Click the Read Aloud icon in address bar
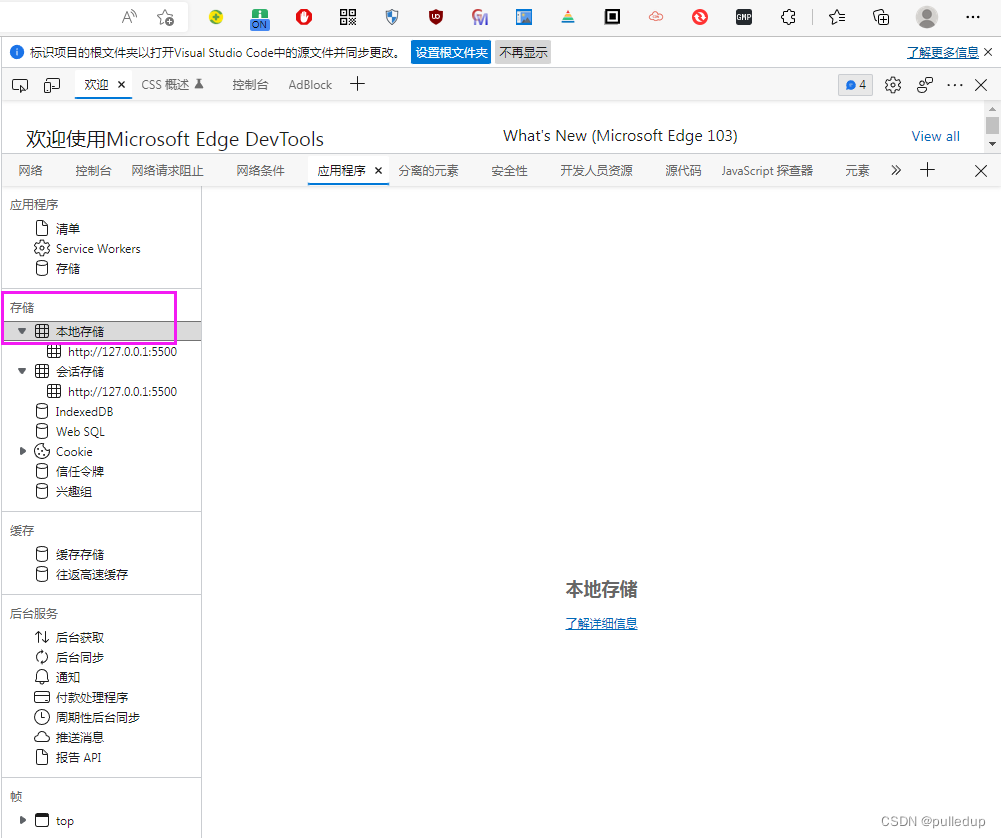Screen dimensions: 1001x838 130,17
